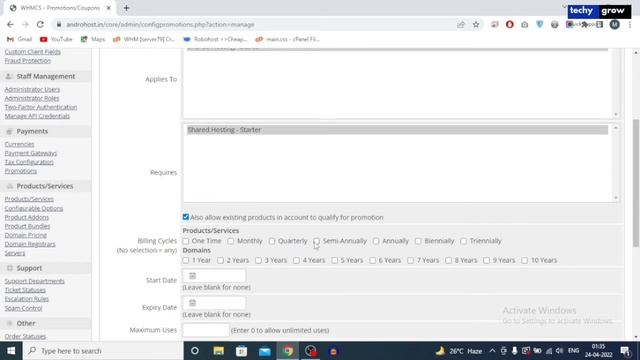Viewport: 640px width, 360px height.
Task: Check the Annually billing cycle
Action: click(x=376, y=241)
